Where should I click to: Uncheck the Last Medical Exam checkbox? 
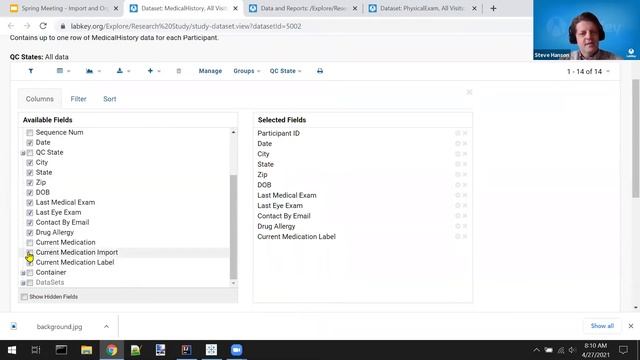click(30, 203)
